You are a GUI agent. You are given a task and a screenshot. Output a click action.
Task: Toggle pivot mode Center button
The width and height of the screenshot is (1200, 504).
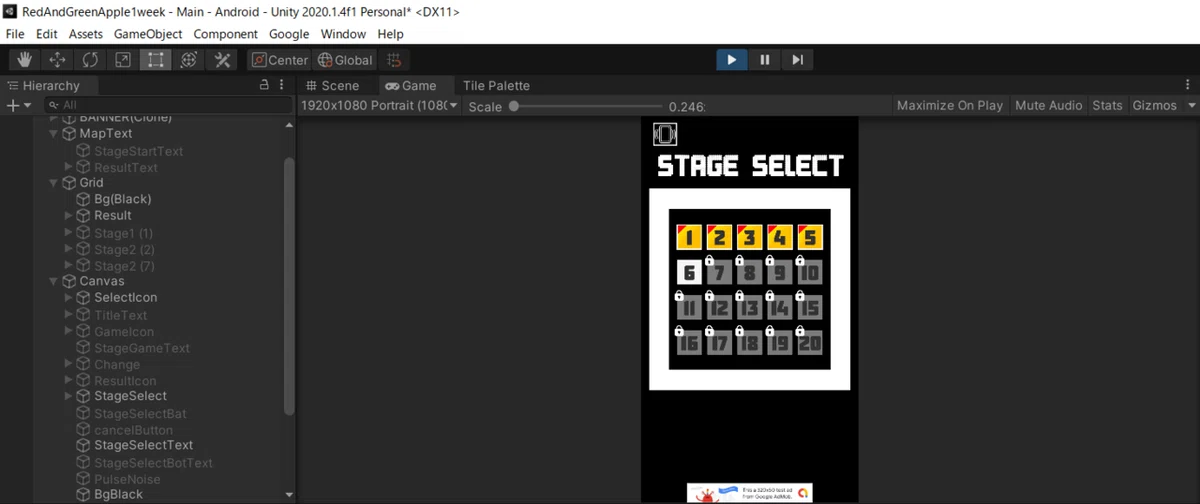(x=279, y=60)
